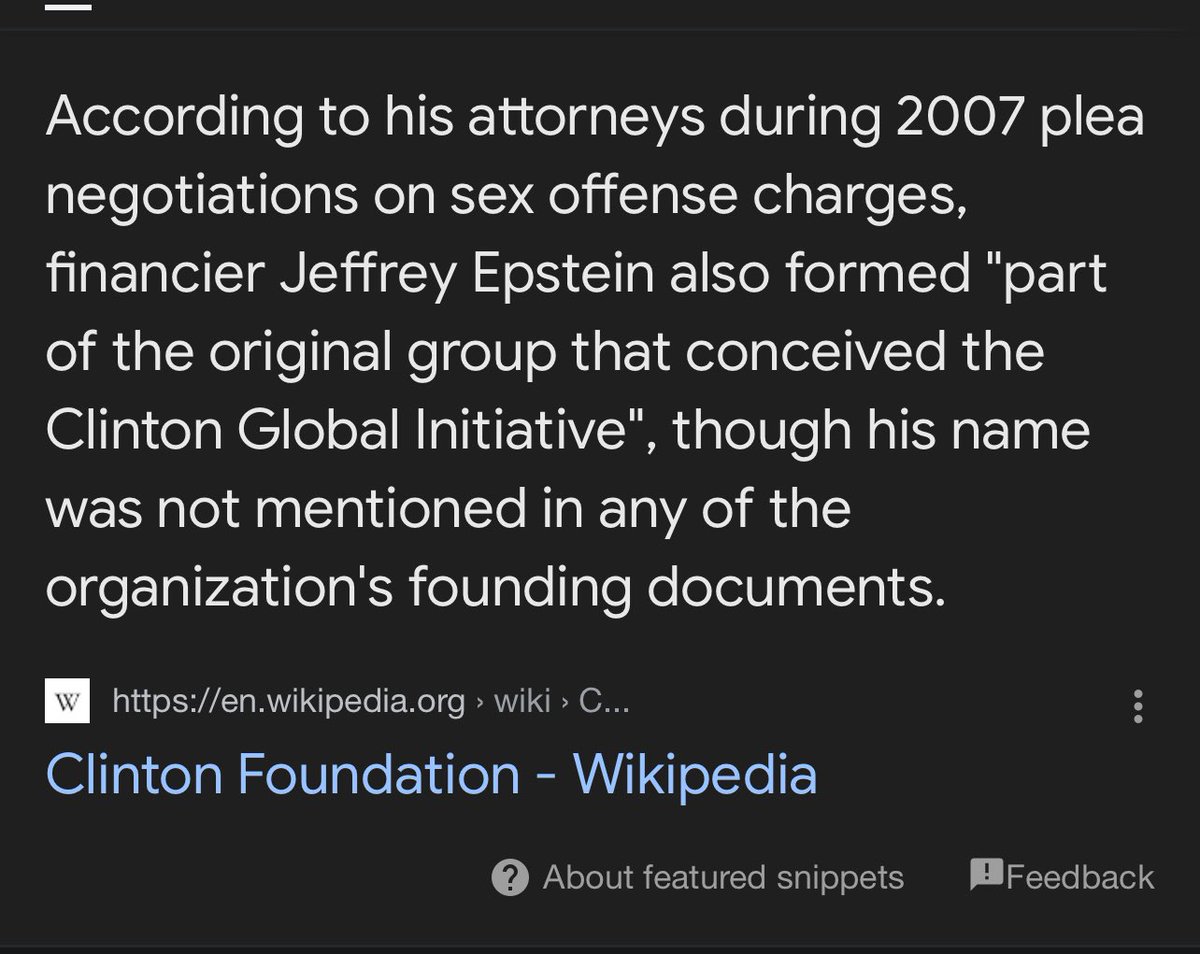
Task: Open the three-dot more options menu
Action: (1138, 705)
